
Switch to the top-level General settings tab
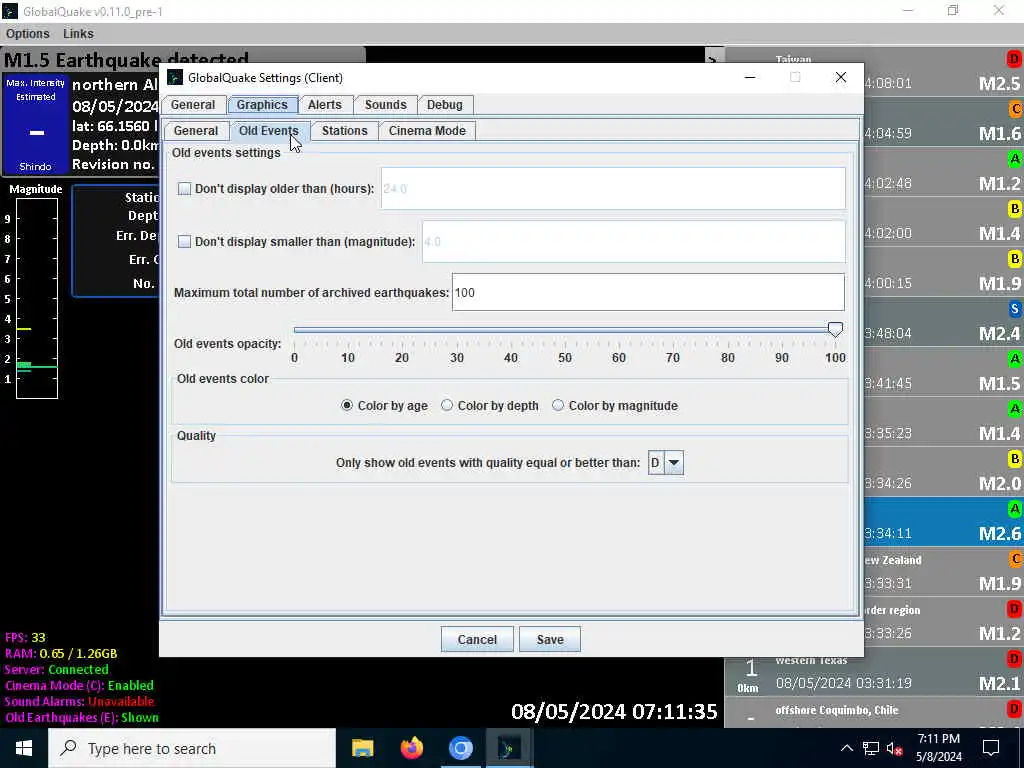pyautogui.click(x=193, y=104)
